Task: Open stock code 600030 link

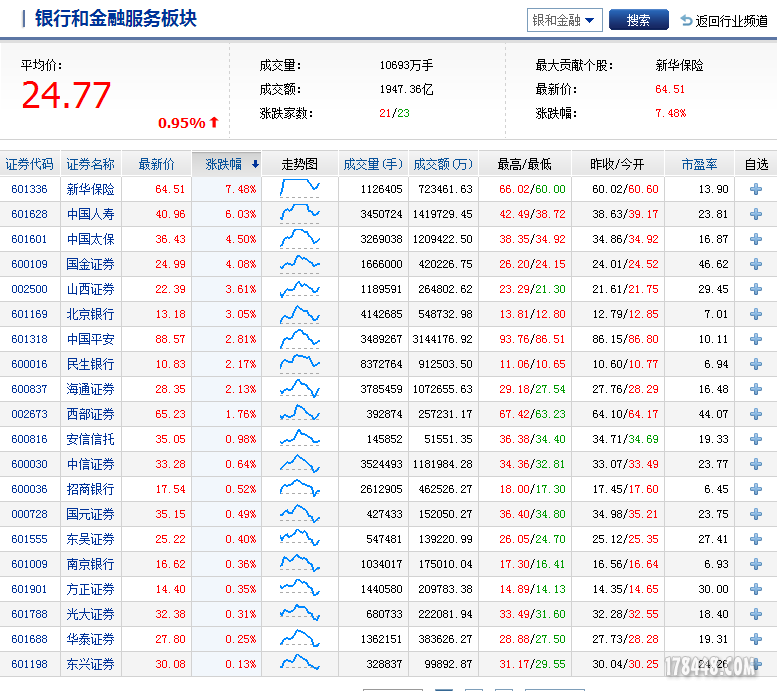Action: pos(29,464)
